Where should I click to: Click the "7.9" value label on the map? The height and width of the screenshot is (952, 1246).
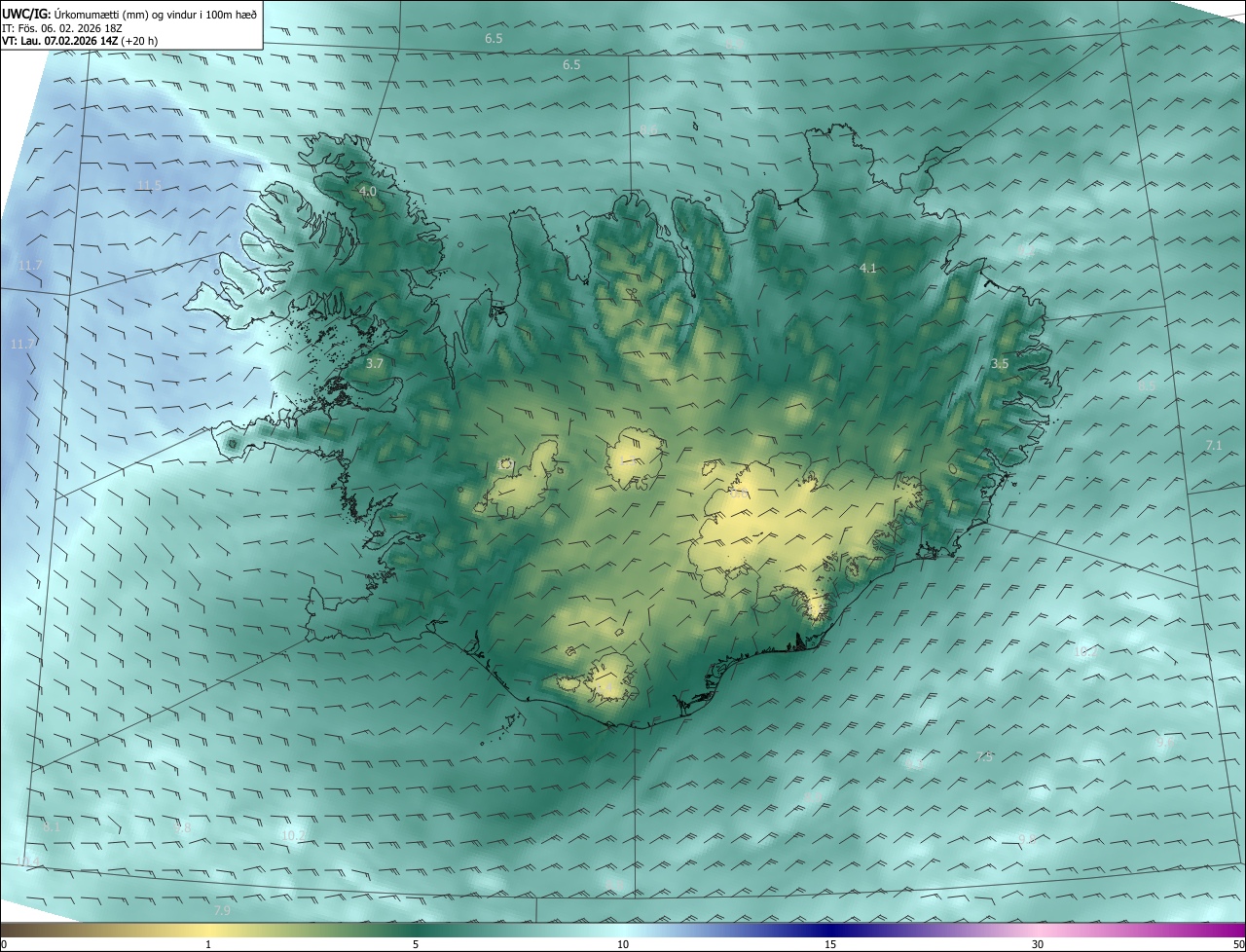click(222, 910)
